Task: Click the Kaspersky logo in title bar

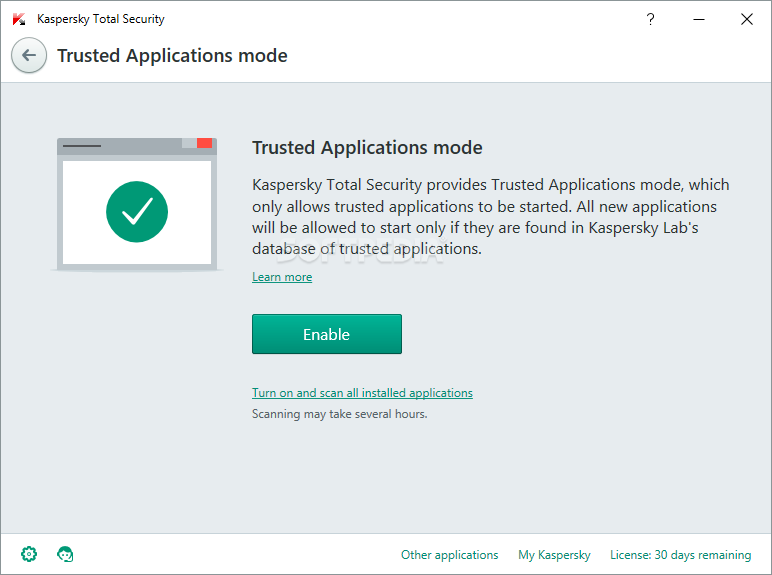Action: click(19, 19)
